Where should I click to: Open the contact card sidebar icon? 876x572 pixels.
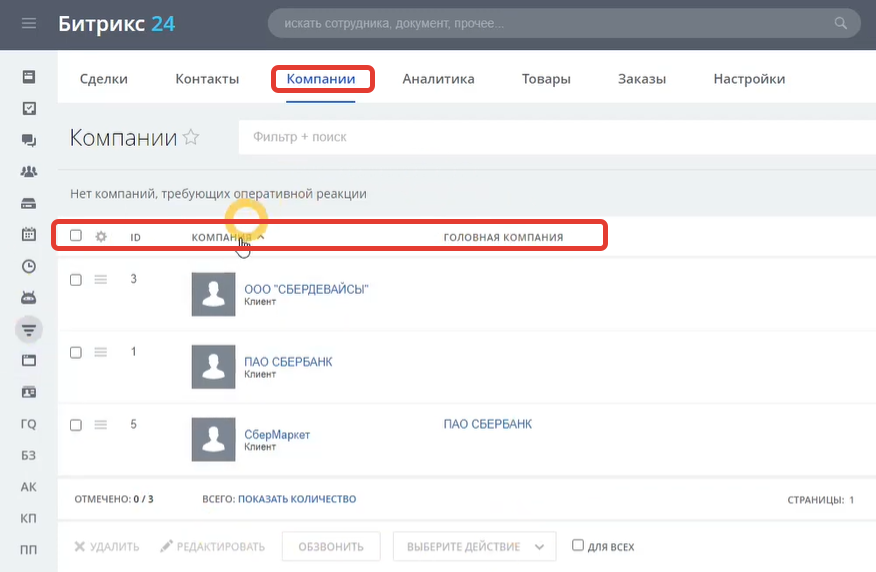(28, 392)
